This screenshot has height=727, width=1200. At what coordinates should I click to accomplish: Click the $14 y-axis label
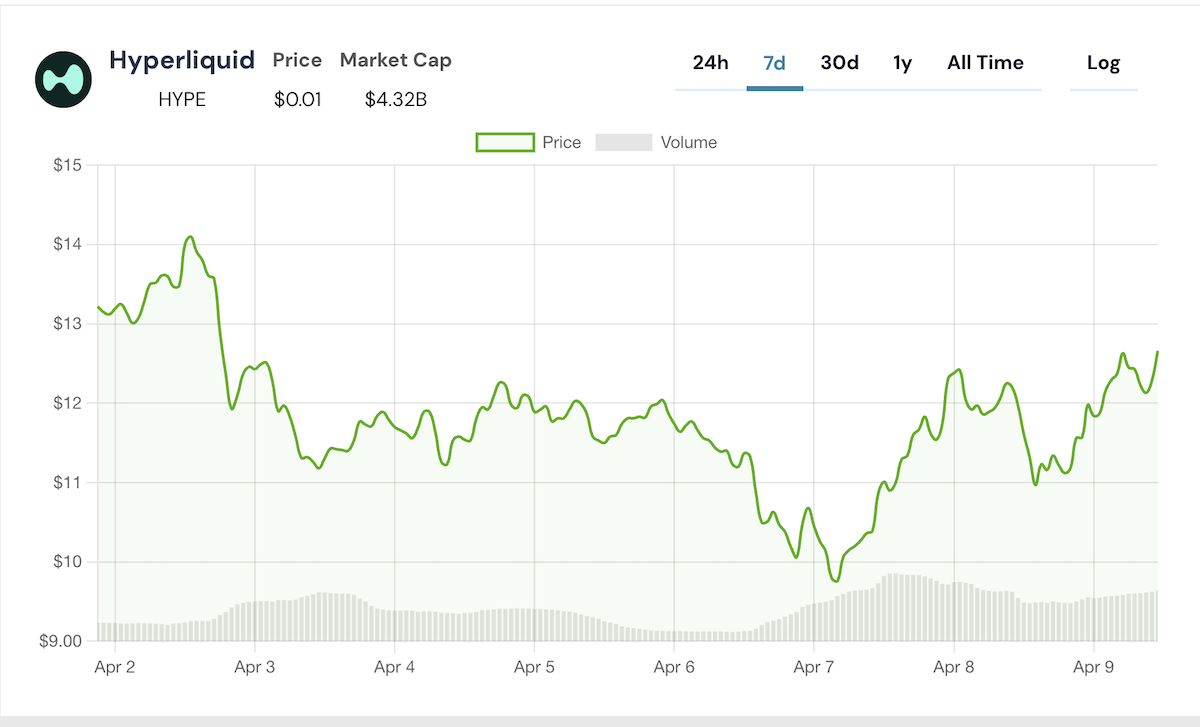tap(68, 244)
